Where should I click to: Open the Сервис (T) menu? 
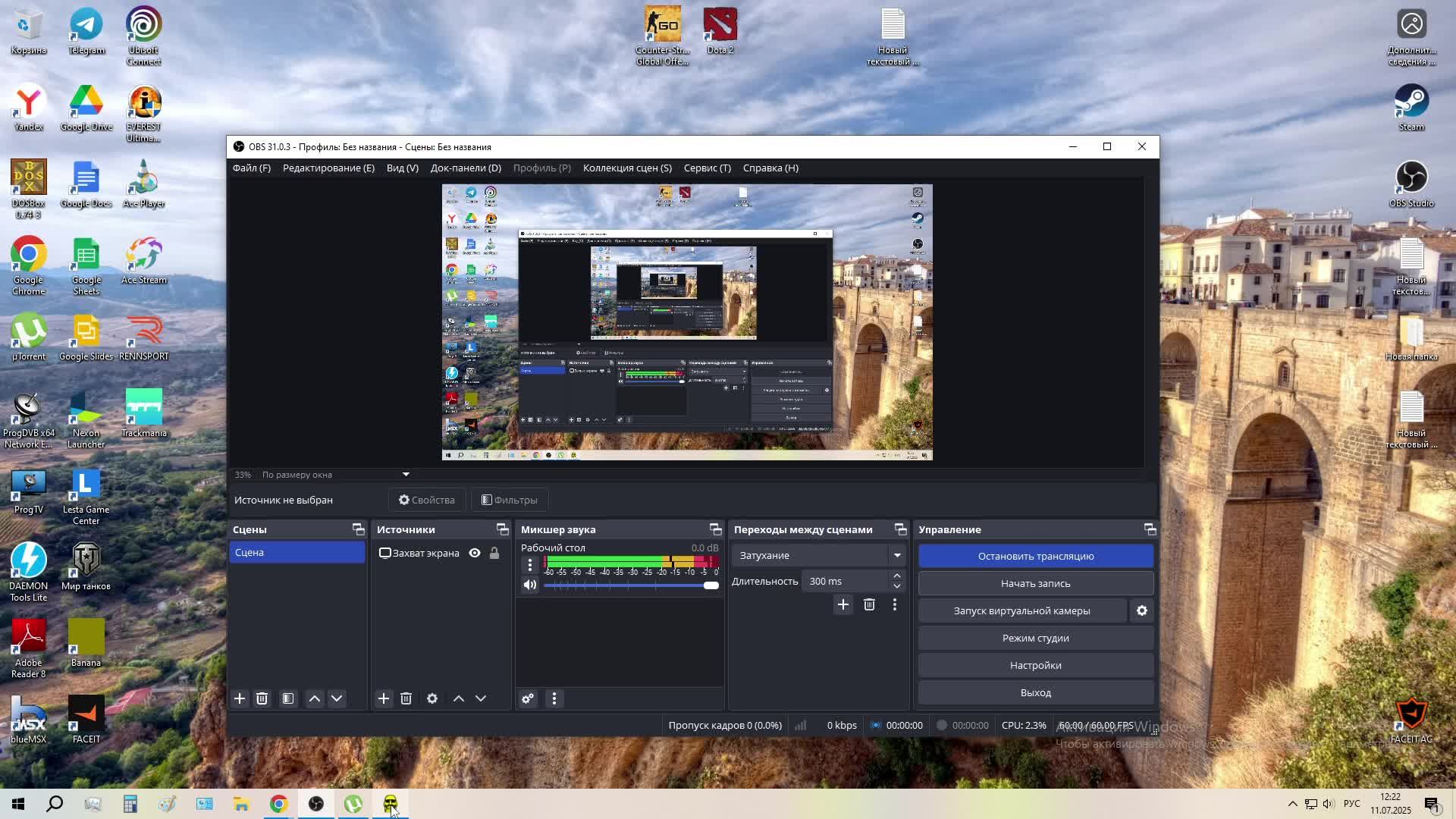707,168
